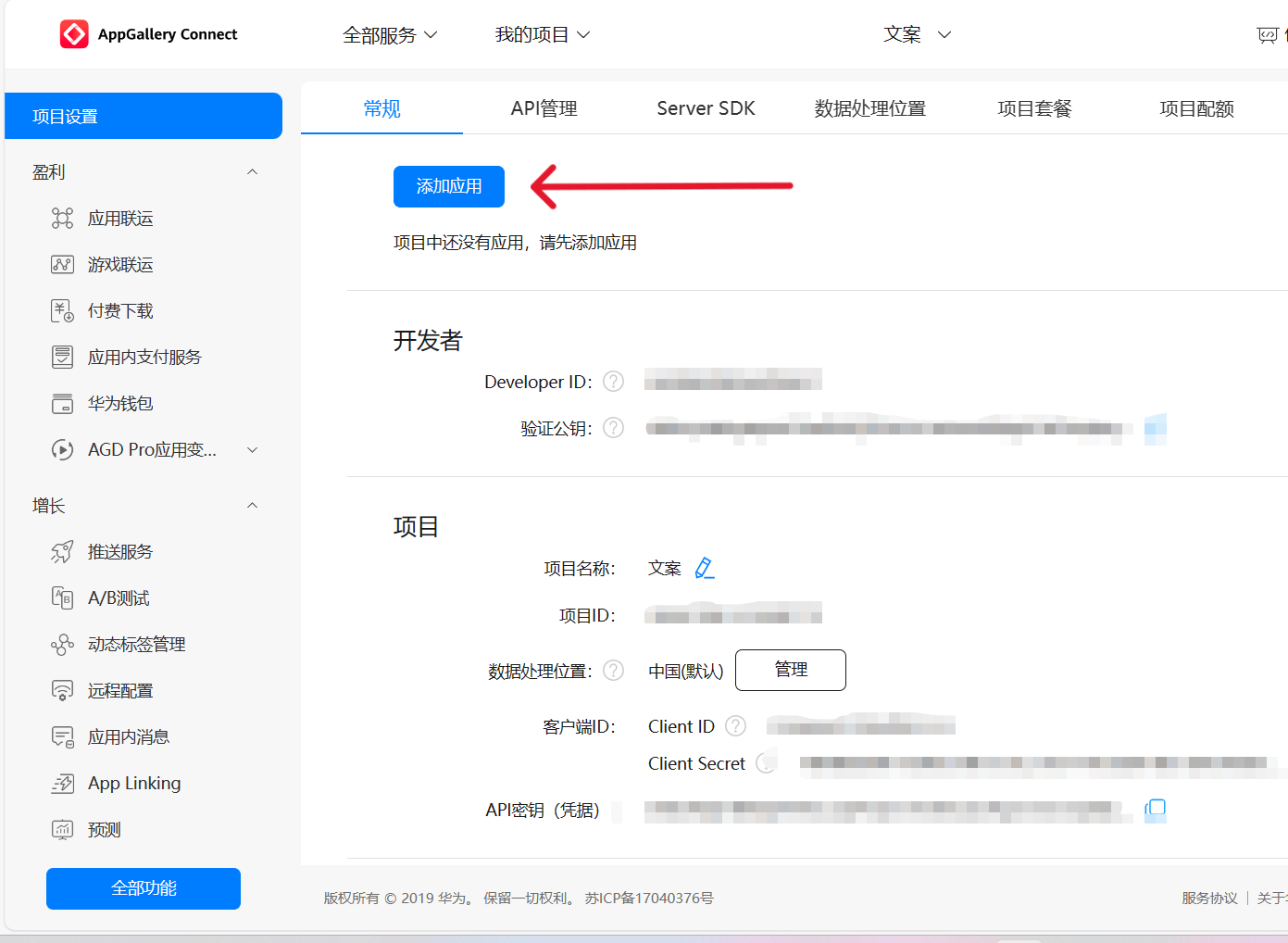Switch to the 项目套餐 tab

click(x=1034, y=108)
